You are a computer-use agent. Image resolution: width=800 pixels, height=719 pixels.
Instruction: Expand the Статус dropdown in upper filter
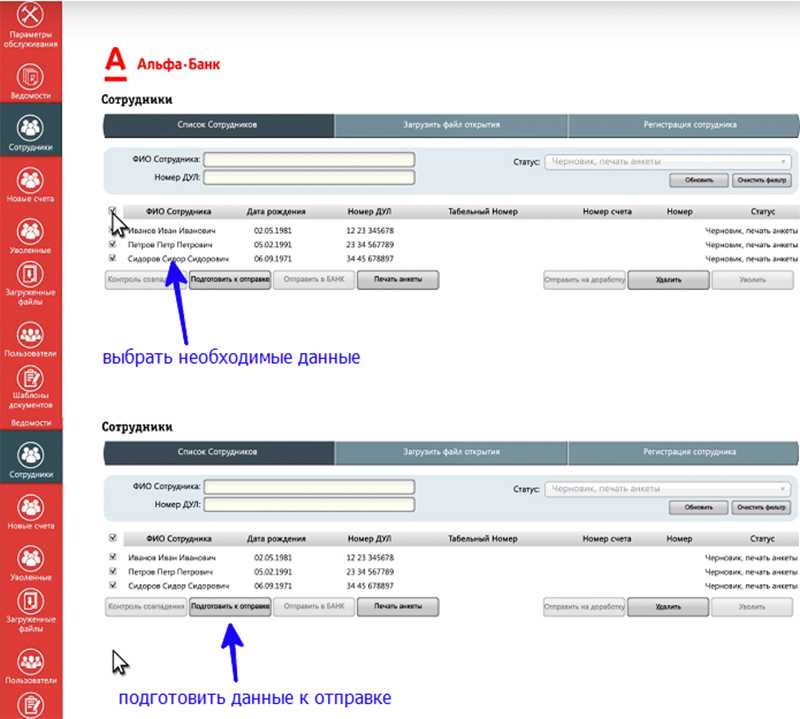tap(668, 162)
